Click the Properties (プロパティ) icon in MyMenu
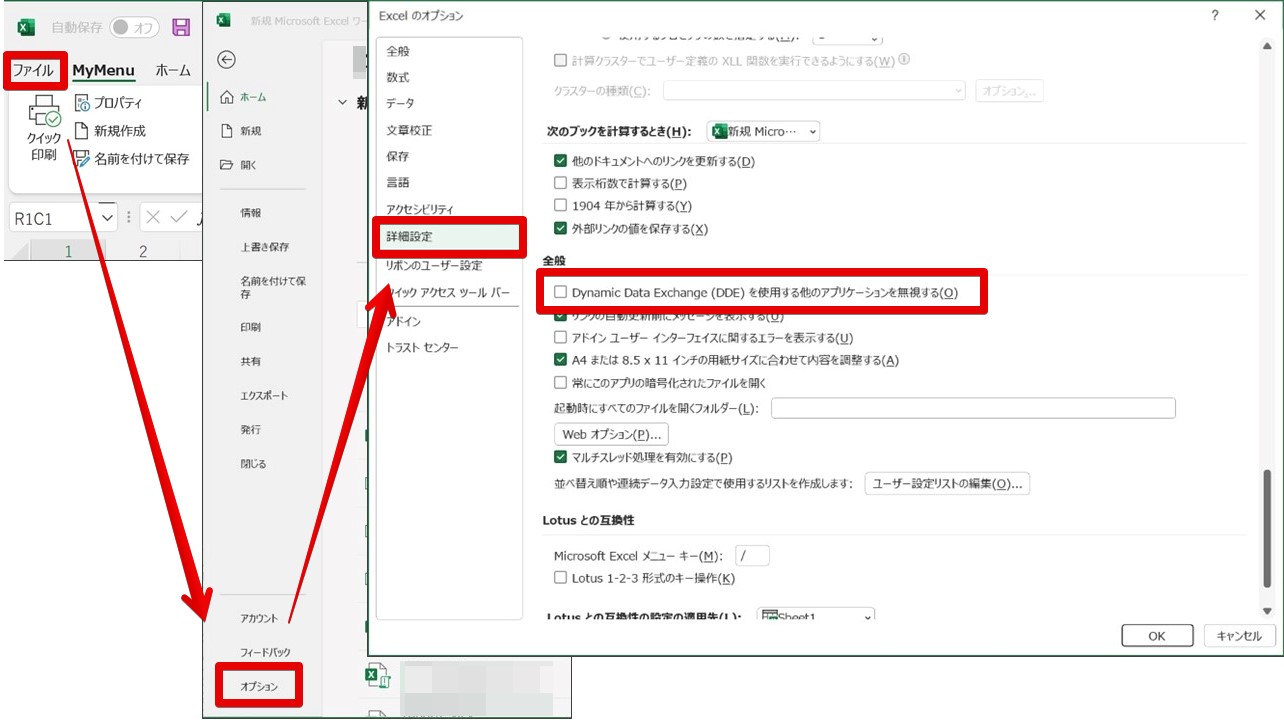The image size is (1284, 720). tap(82, 102)
